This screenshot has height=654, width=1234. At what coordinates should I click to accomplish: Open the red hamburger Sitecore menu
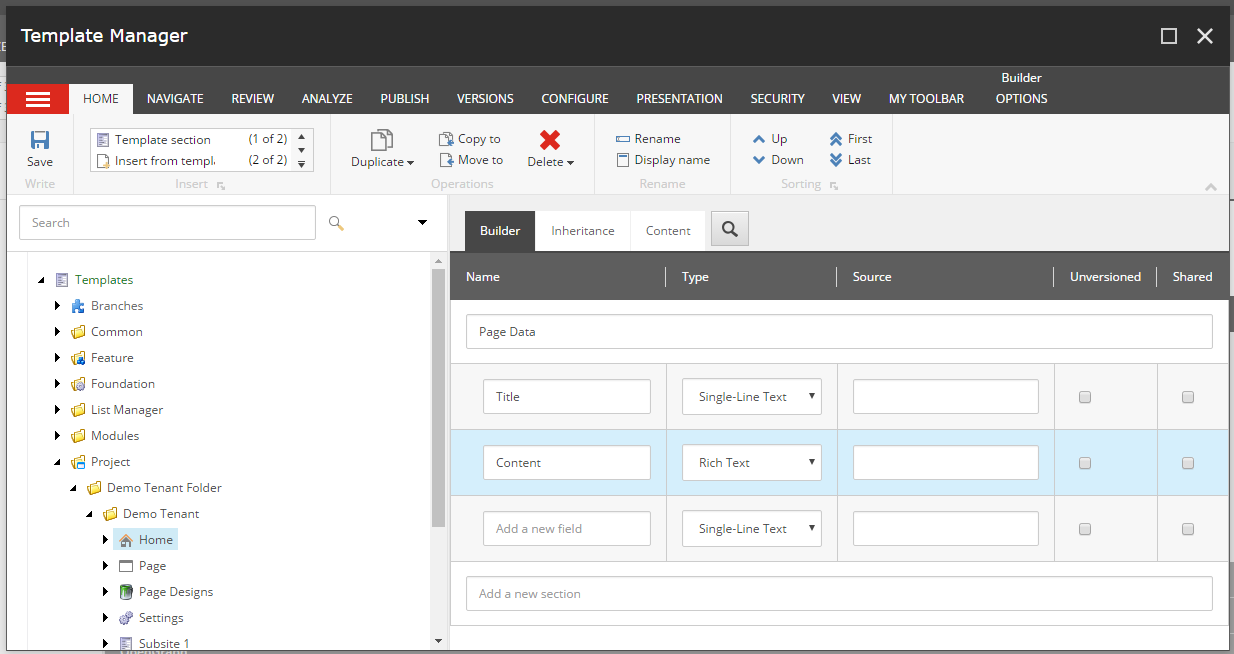[38, 99]
